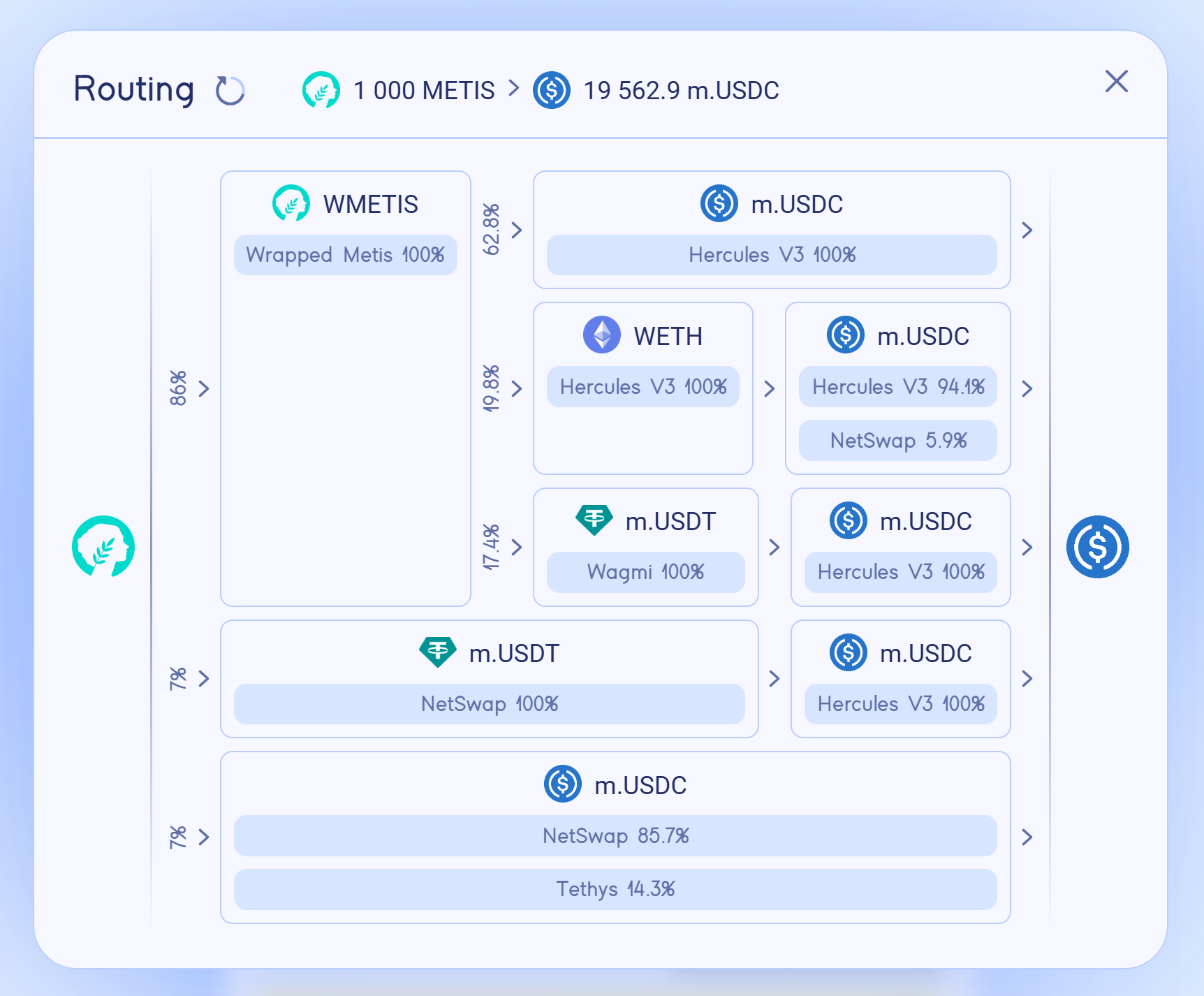Click the WETH Ethereum icon
Viewport: 1204px width, 996px height.
(x=602, y=335)
